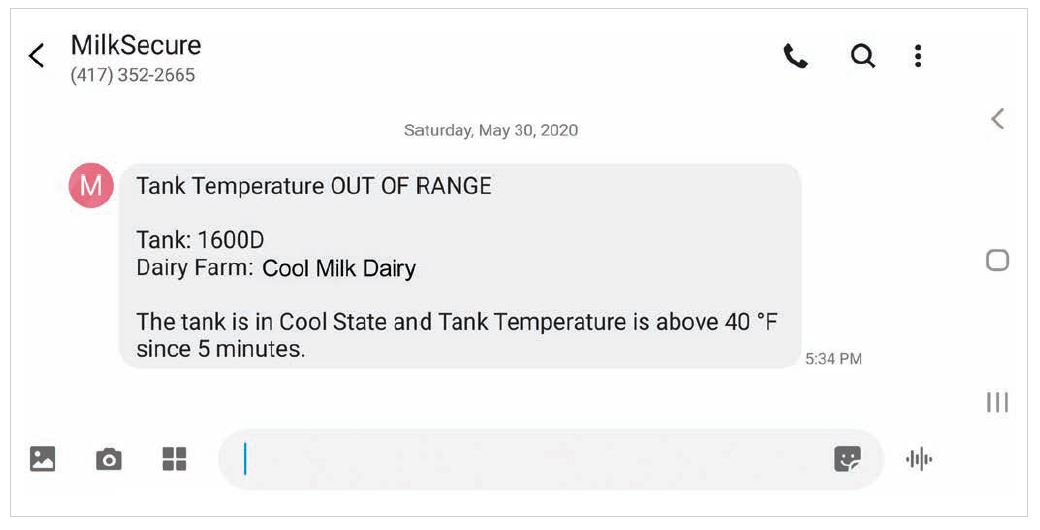Open the sticker picker in the message field

coord(847,459)
